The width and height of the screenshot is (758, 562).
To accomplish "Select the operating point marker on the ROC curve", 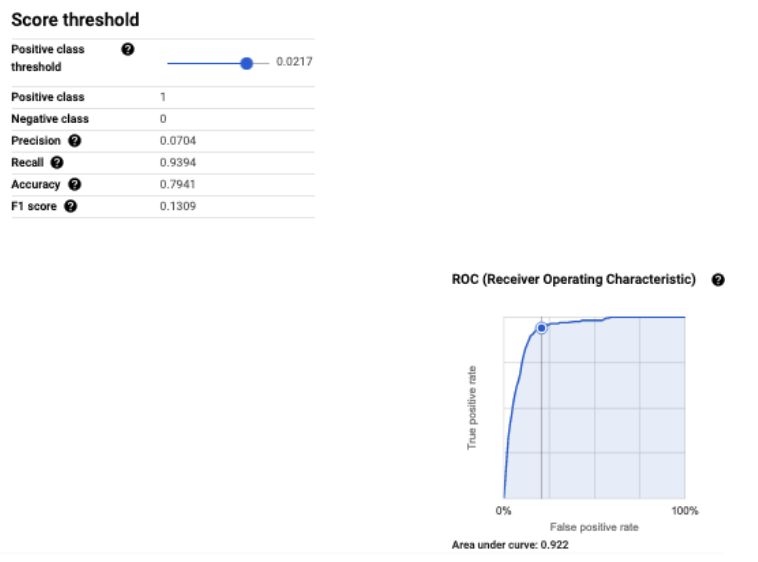I will 541,327.
